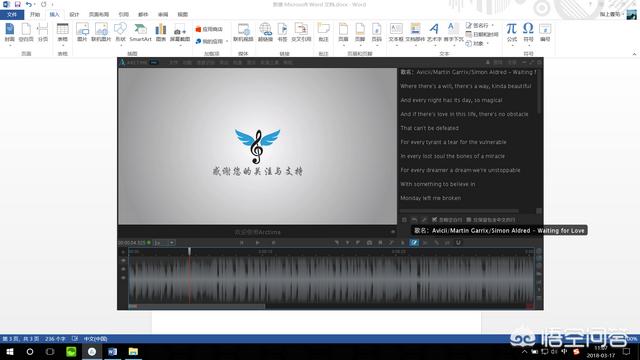Open the 封面 (Cover Page) dropdown
Screen dimensions: 640x360
[10, 33]
